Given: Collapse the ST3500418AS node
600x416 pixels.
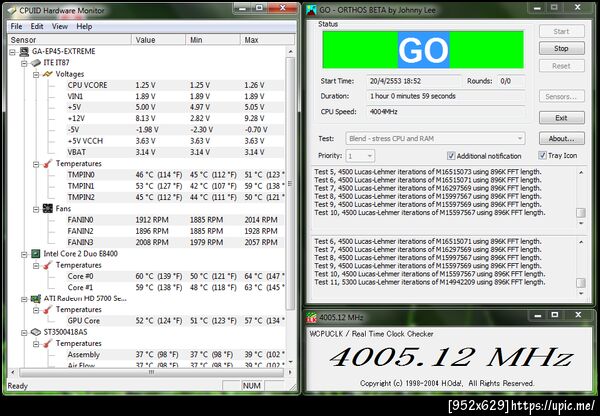Looking at the screenshot, I should (24, 333).
